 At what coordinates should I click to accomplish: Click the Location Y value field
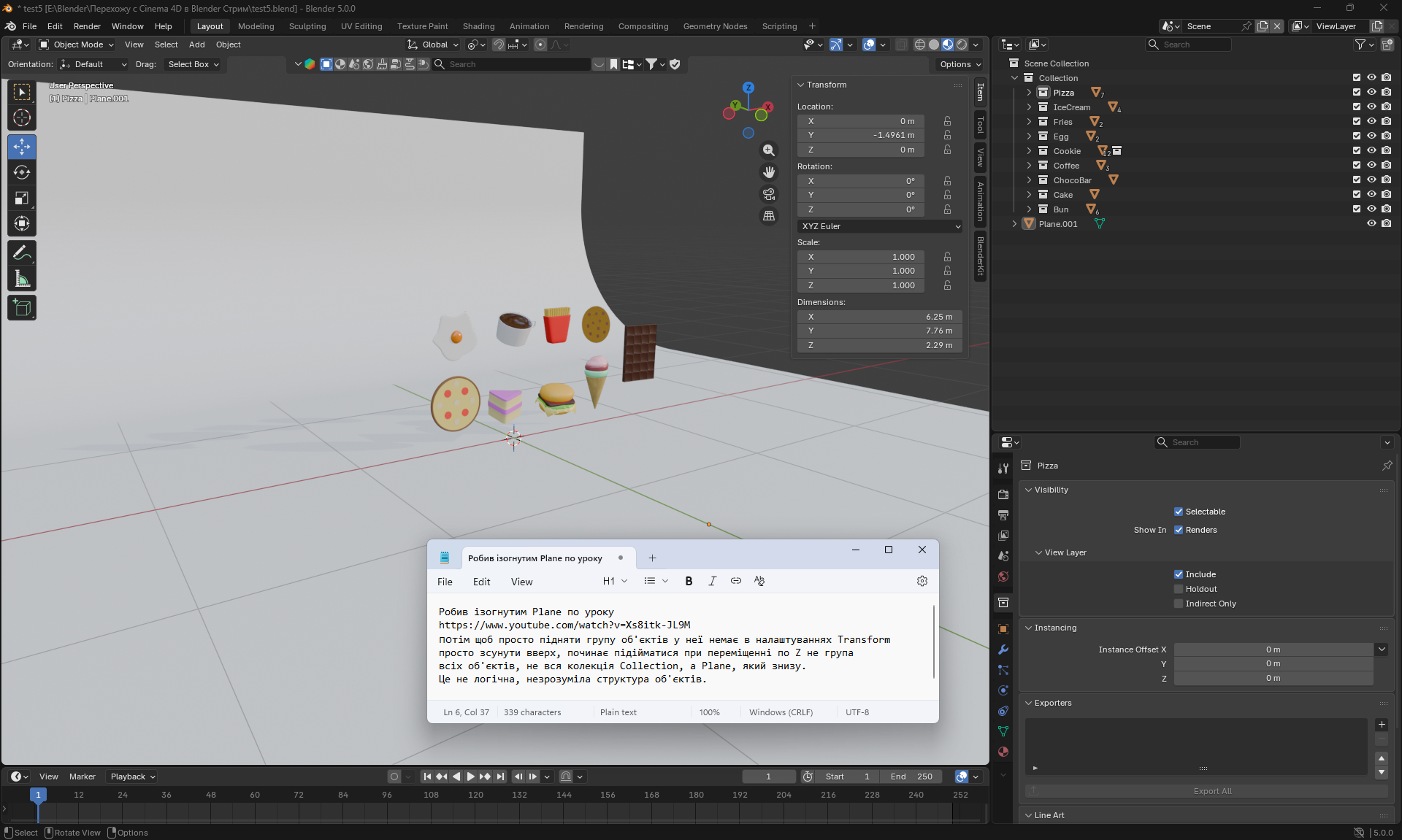point(860,136)
